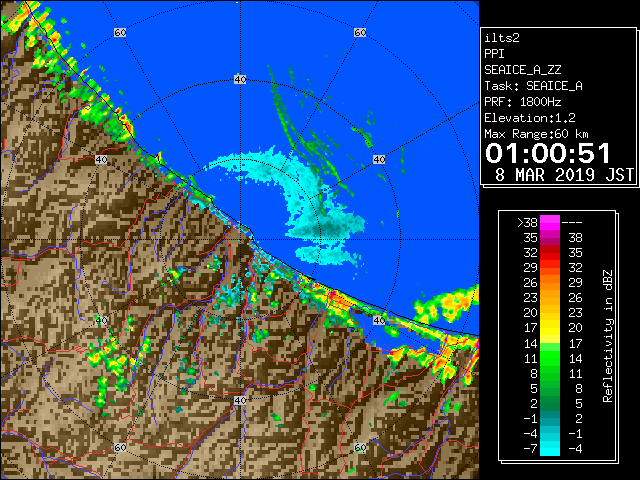Click the left-column '2' legend value

coord(534,403)
